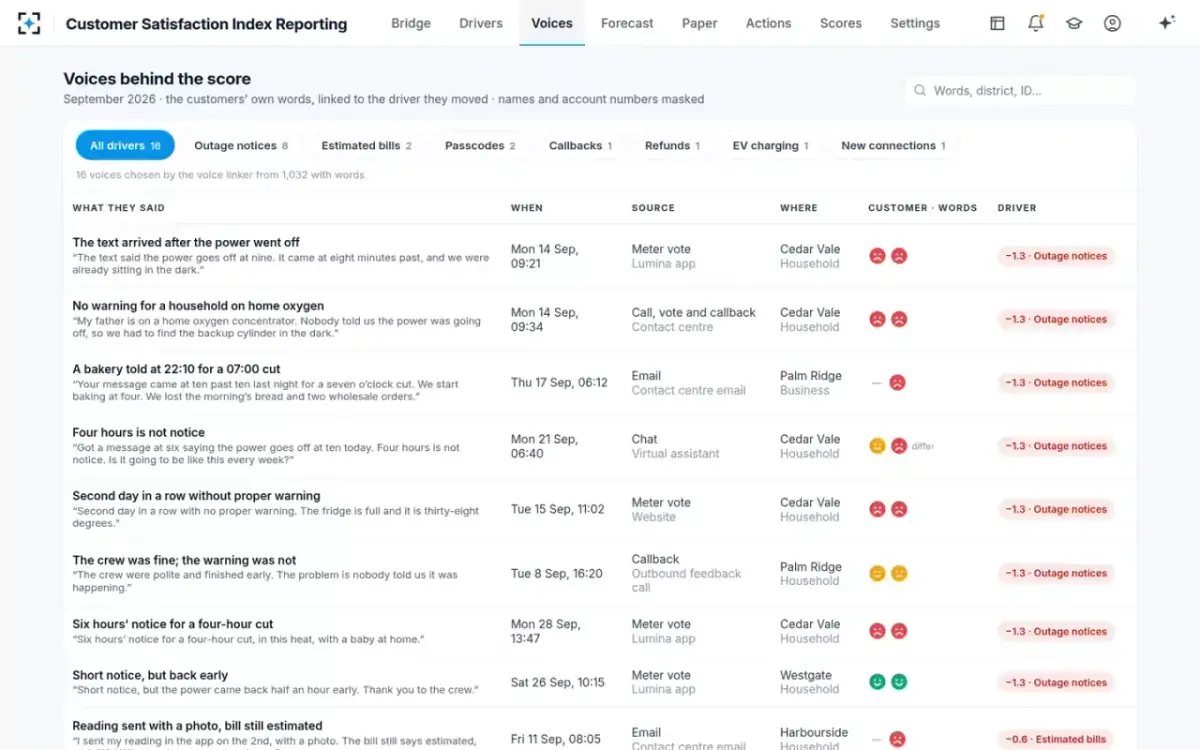Screen dimensions: 1200x750
Task: Click the red sad face in the bakery row
Action: click(x=898, y=382)
